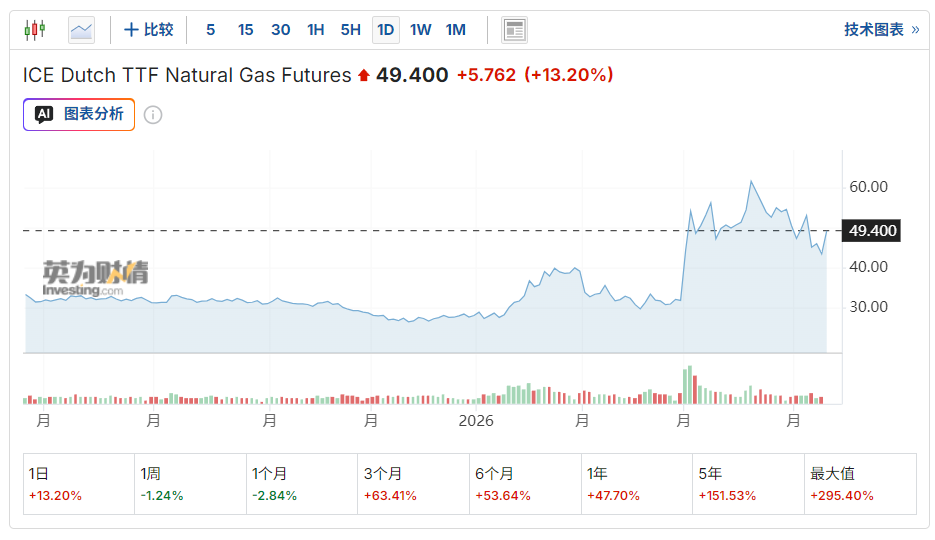
Task: Click the 49.400 current price label on axis
Action: tap(872, 231)
